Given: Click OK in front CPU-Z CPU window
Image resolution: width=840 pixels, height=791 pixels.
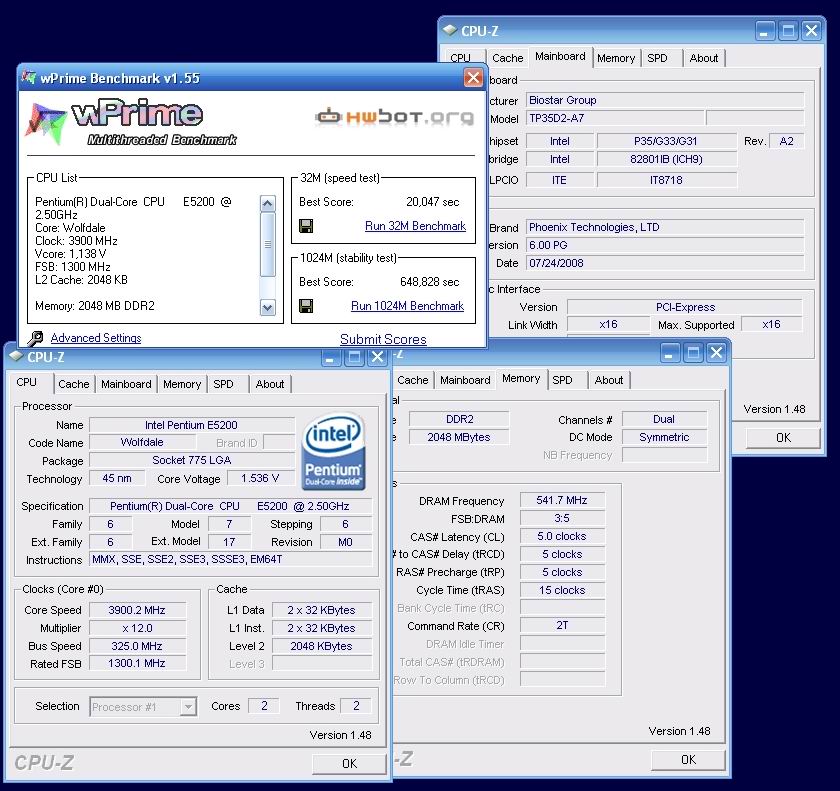Looking at the screenshot, I should (x=349, y=763).
